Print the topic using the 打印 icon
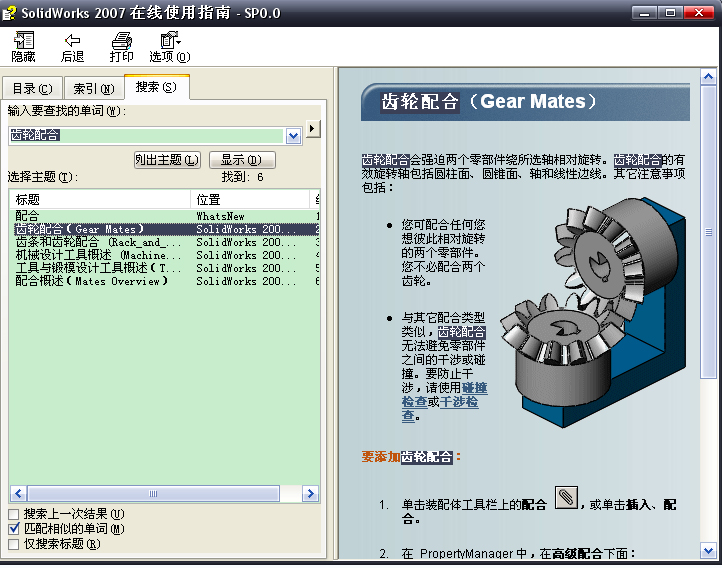 coord(122,46)
